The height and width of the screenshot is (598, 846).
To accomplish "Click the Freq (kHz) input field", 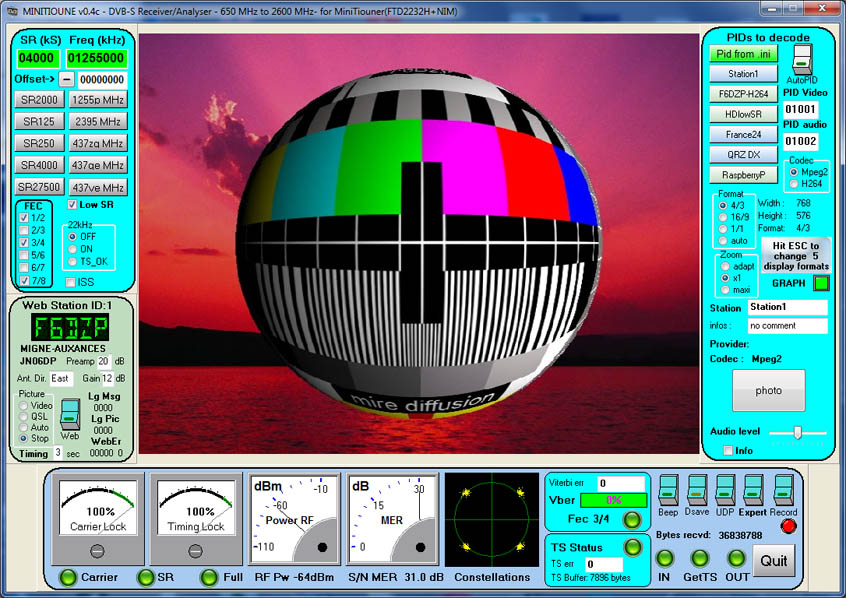I will pyautogui.click(x=97, y=58).
